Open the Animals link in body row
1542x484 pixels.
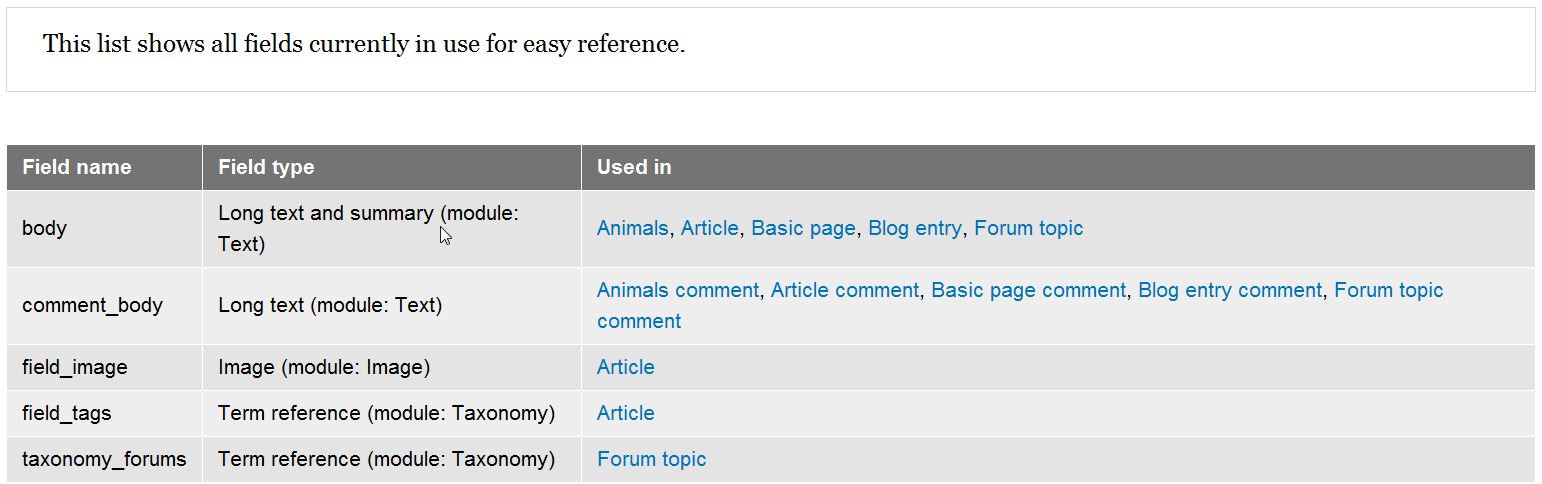click(632, 228)
